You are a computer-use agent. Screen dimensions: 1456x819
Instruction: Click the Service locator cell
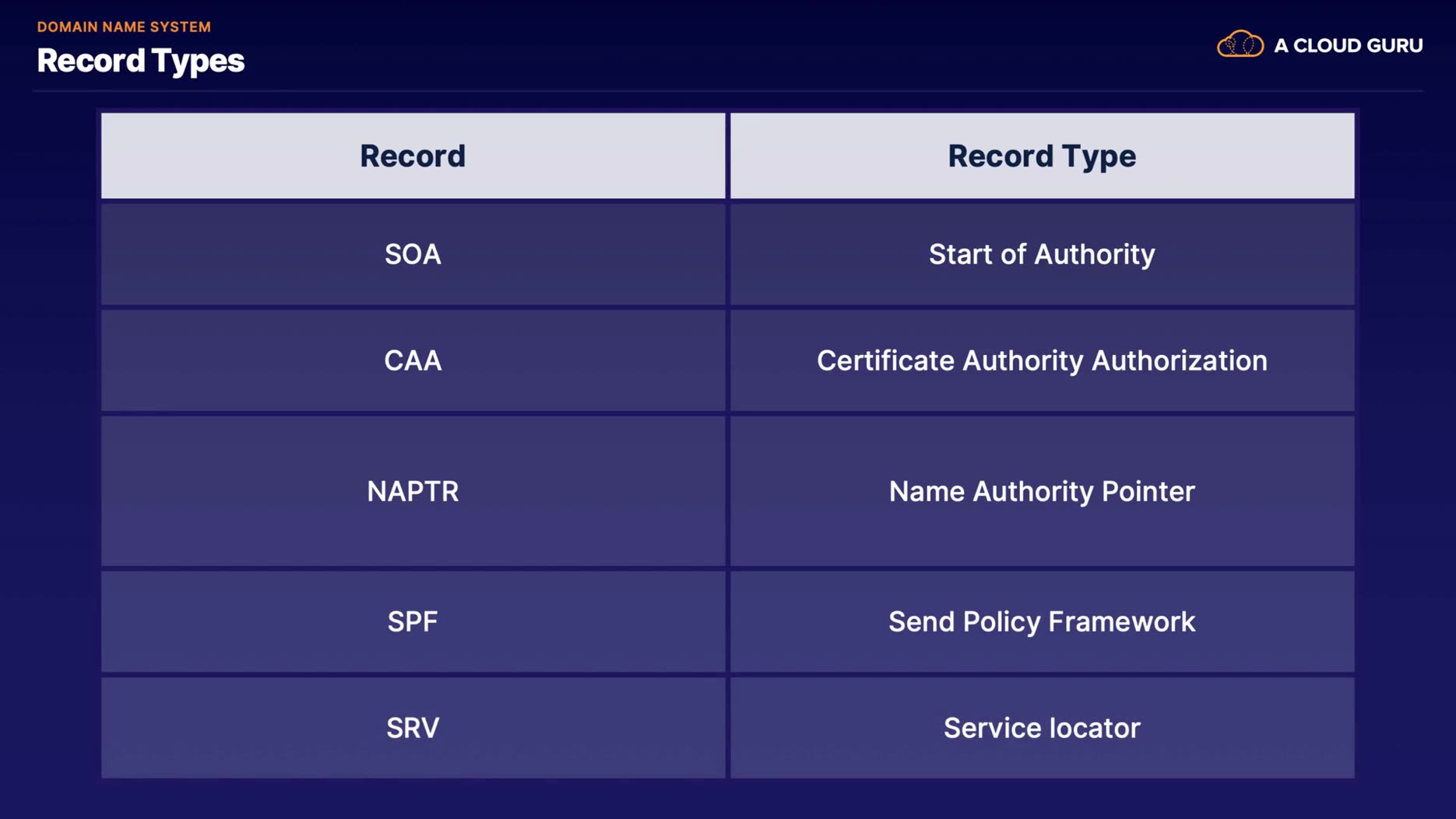tap(1042, 728)
